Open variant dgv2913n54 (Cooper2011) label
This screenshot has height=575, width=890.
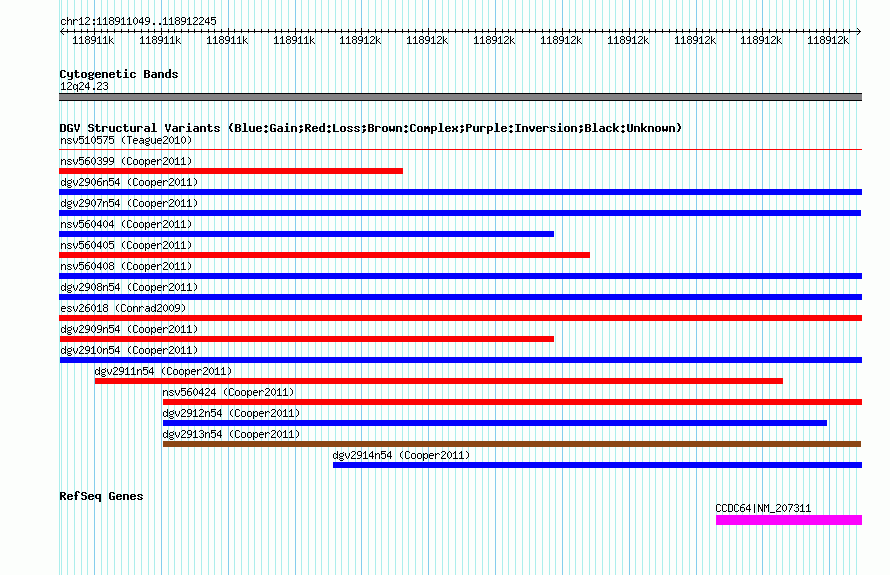point(231,434)
